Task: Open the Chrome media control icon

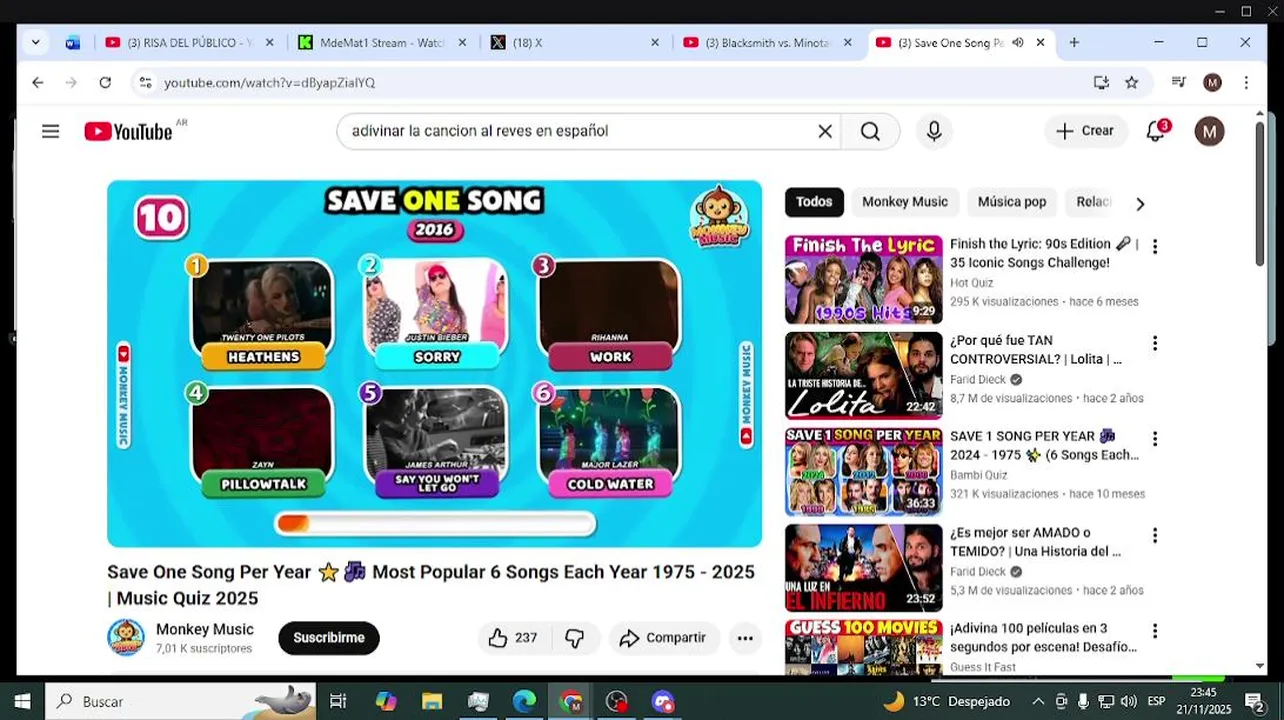Action: [1179, 83]
